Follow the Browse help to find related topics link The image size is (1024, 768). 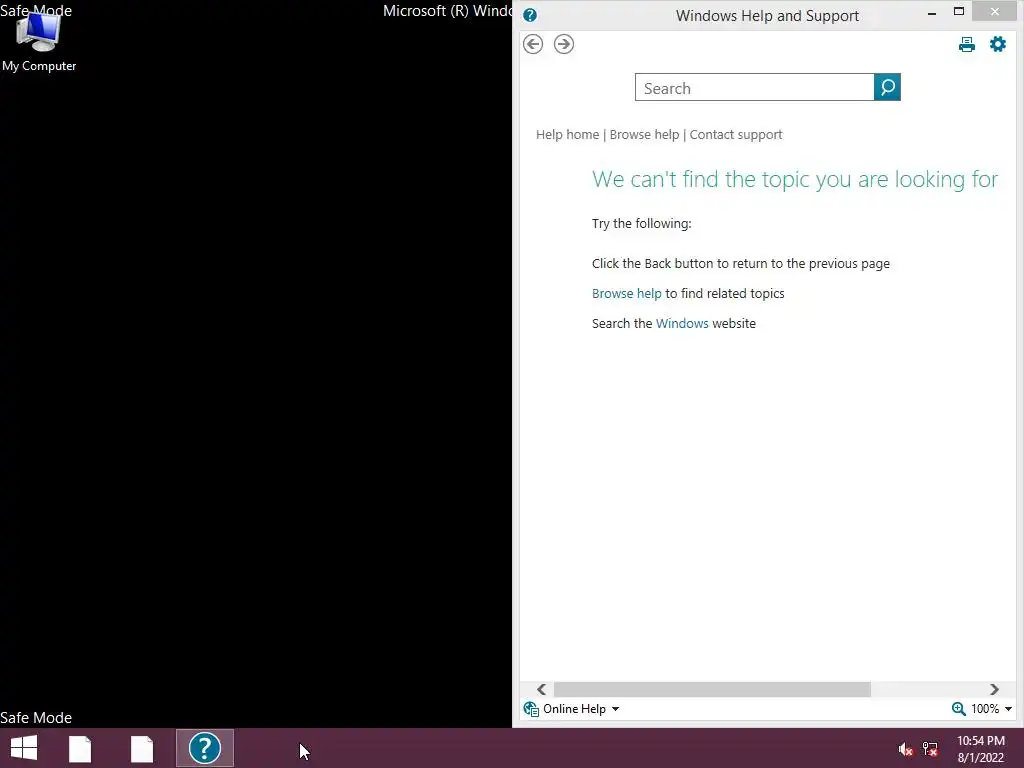pyautogui.click(x=626, y=294)
